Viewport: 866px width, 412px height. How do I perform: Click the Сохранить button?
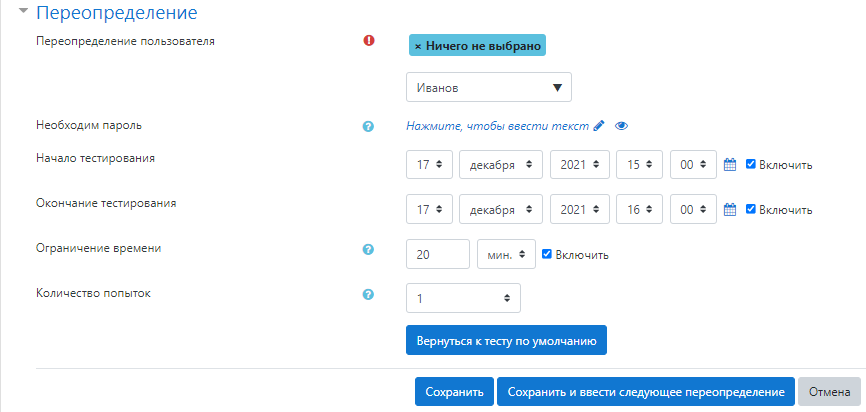coord(454,391)
